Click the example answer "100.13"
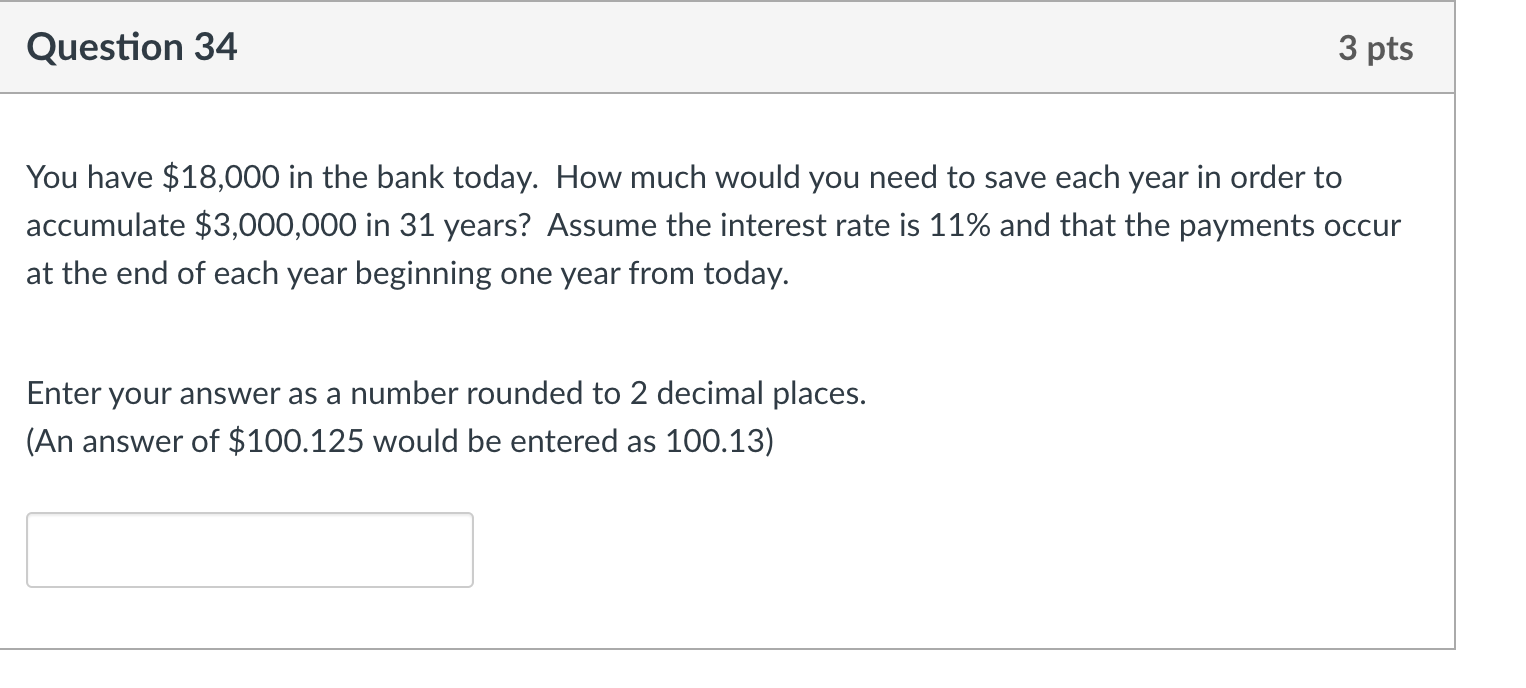The width and height of the screenshot is (1526, 688). tap(714, 442)
